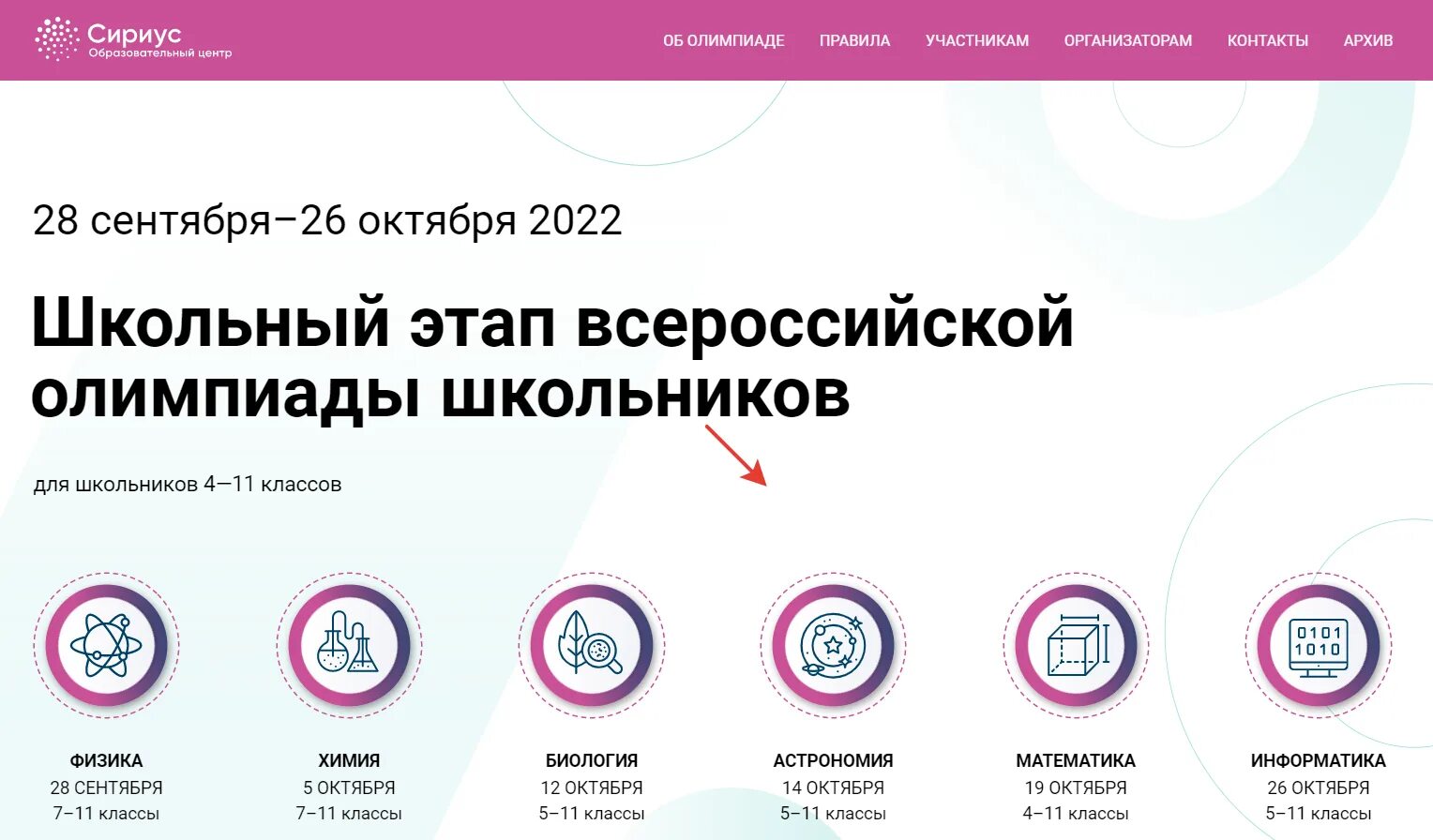Select the date text 14 ОКТЯБРЯ
This screenshot has height=840, width=1433.
click(x=833, y=787)
